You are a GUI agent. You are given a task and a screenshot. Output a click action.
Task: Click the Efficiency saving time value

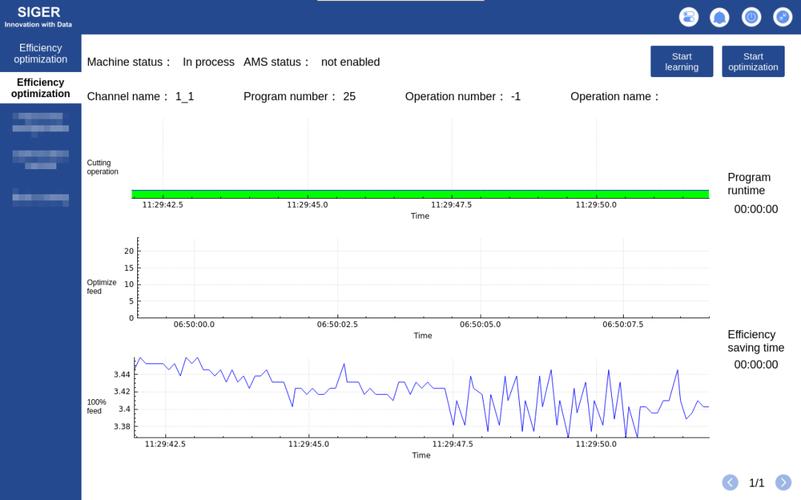(x=755, y=365)
